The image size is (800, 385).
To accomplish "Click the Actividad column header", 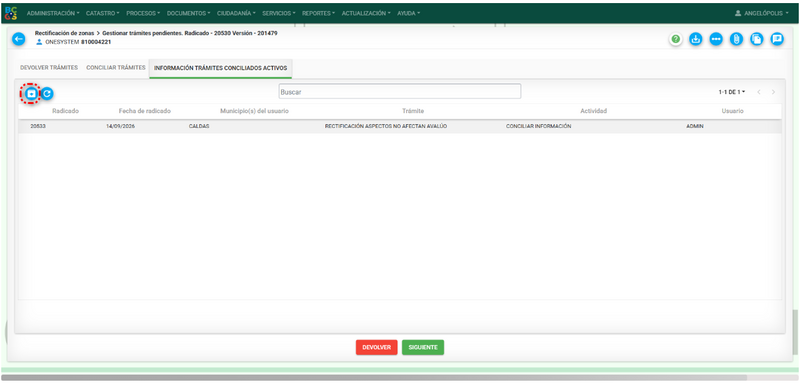I will 593,111.
